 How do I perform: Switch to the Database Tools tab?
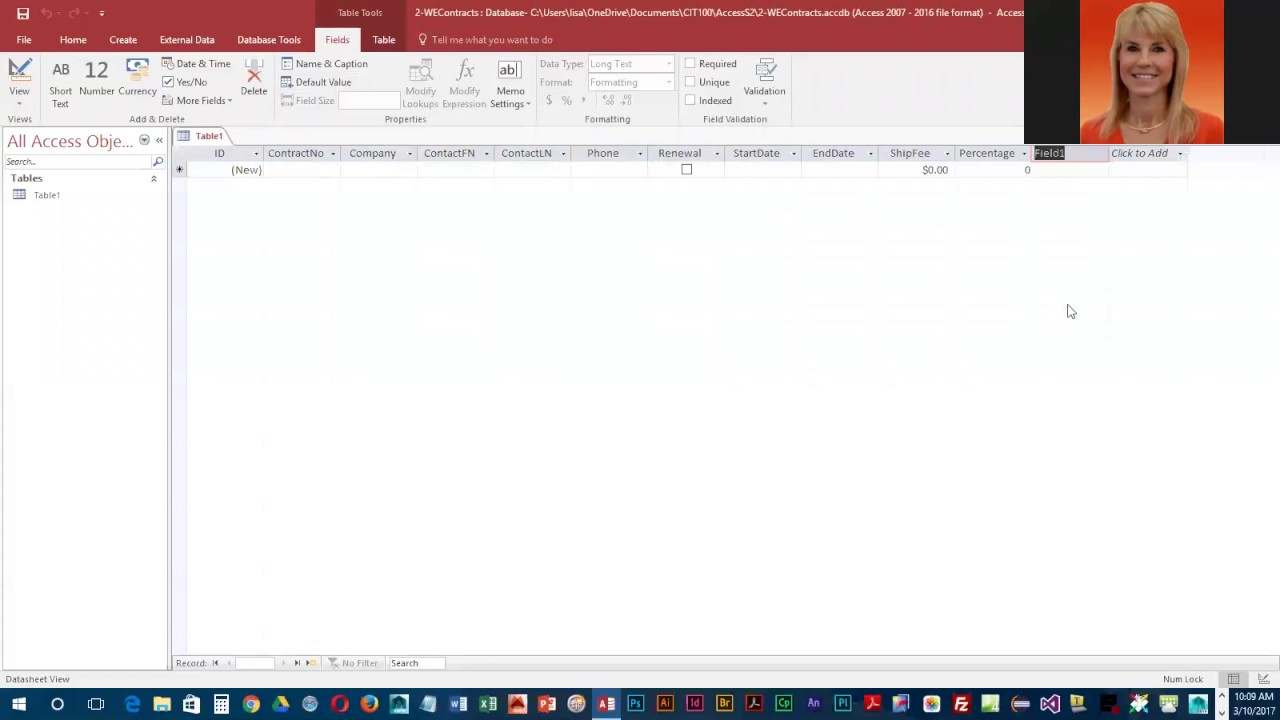click(269, 40)
